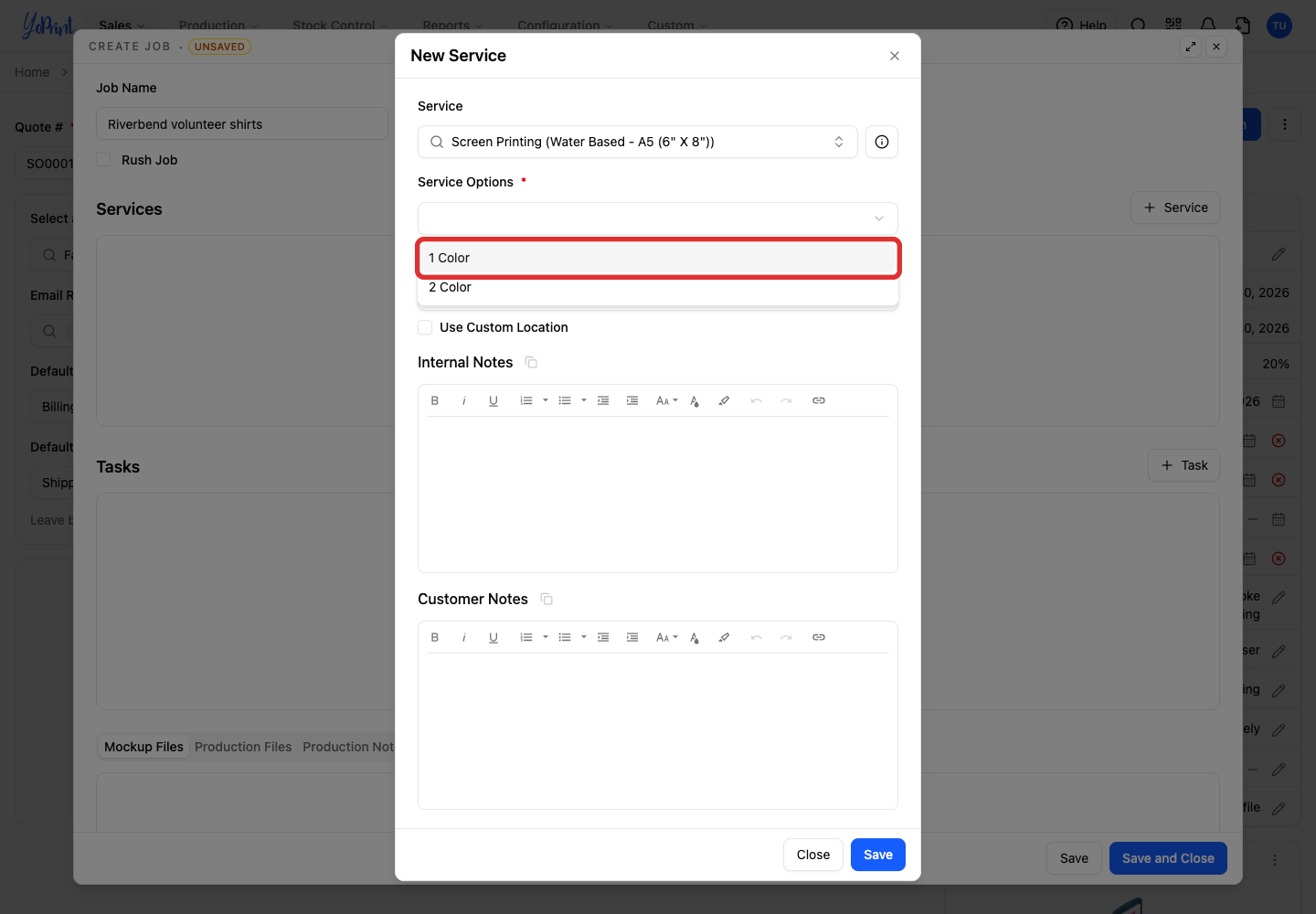Viewport: 1316px width, 914px height.
Task: Toggle italic in Internal Notes toolbar
Action: point(464,400)
